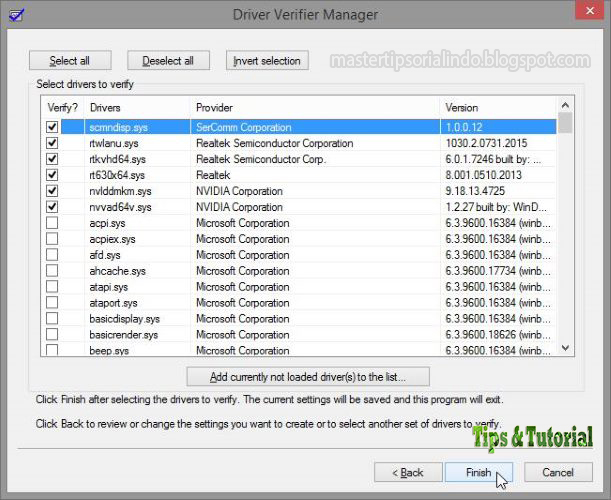Sort list by Provider column header
611x500 pixels.
pyautogui.click(x=315, y=108)
